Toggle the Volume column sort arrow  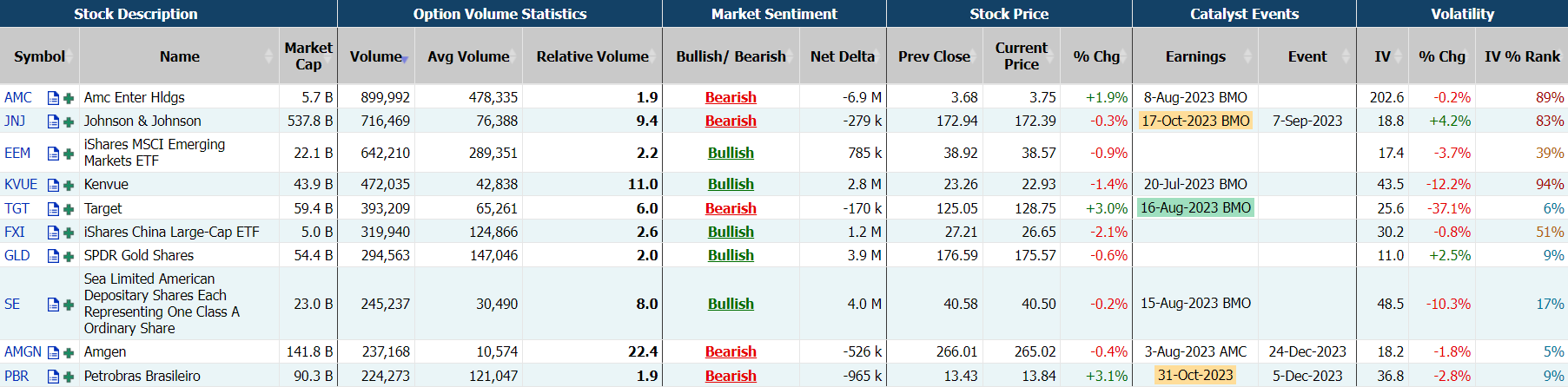coord(405,59)
